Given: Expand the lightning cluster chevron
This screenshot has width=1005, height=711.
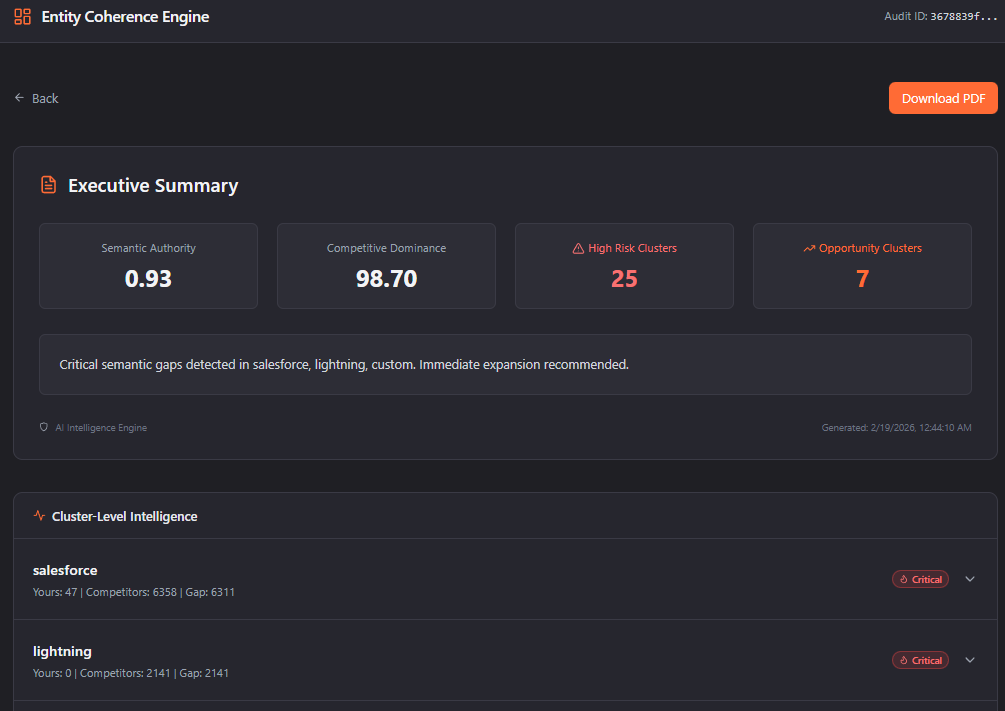Looking at the screenshot, I should 969,660.
